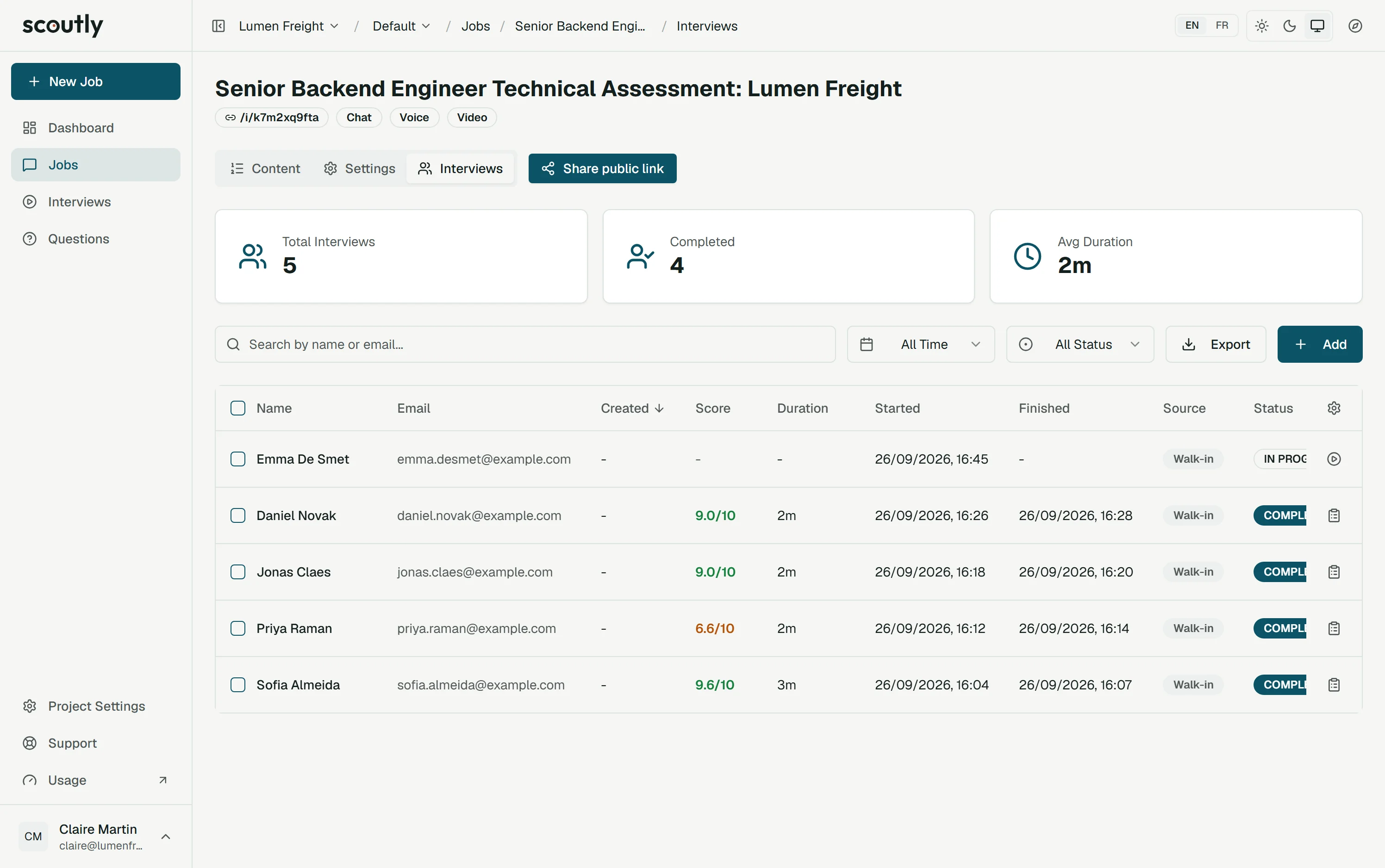Image resolution: width=1385 pixels, height=868 pixels.
Task: Open Priya Raman report clipboard icon
Action: tap(1334, 628)
